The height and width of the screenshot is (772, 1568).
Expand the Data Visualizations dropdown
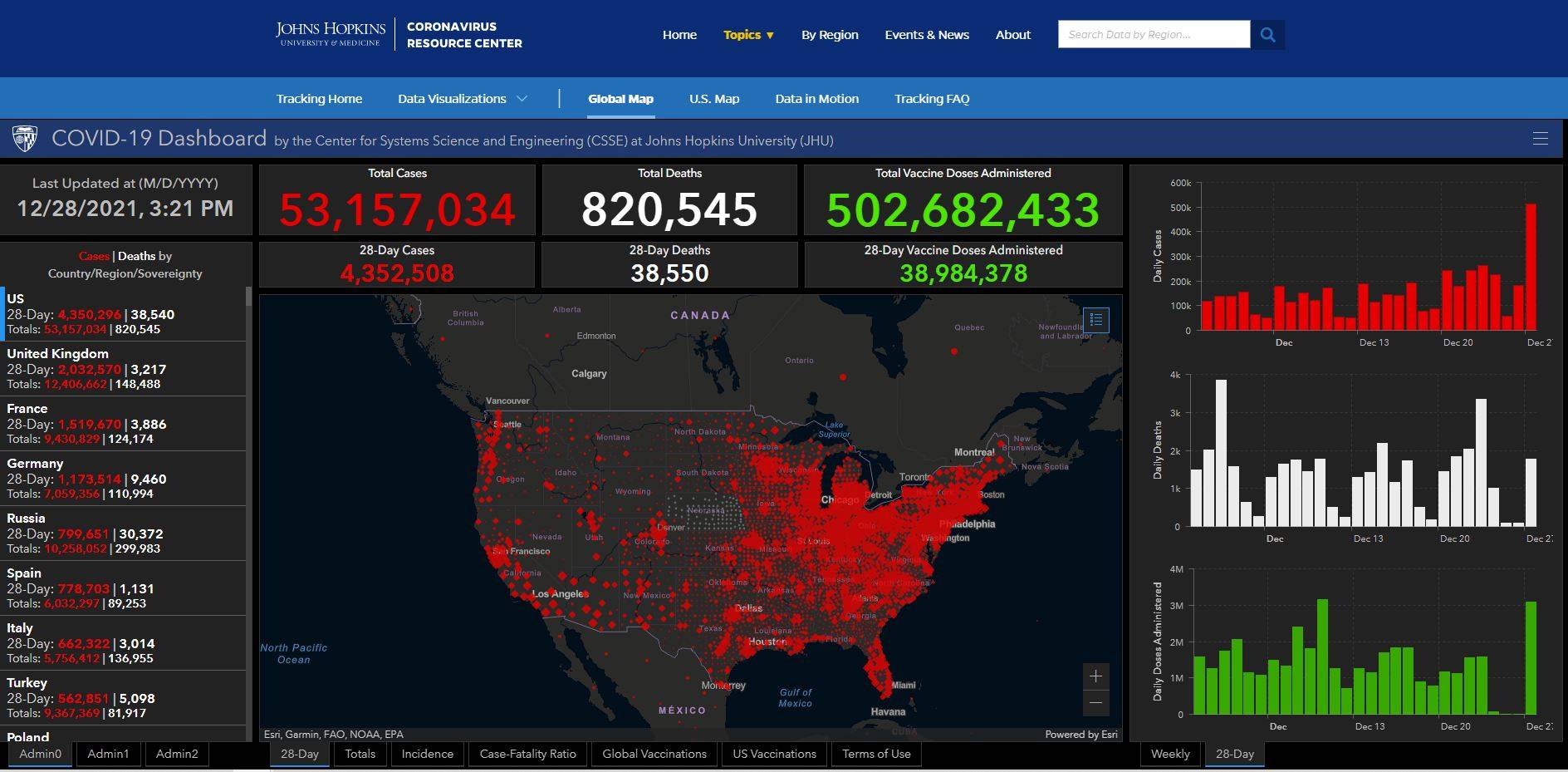[x=462, y=99]
